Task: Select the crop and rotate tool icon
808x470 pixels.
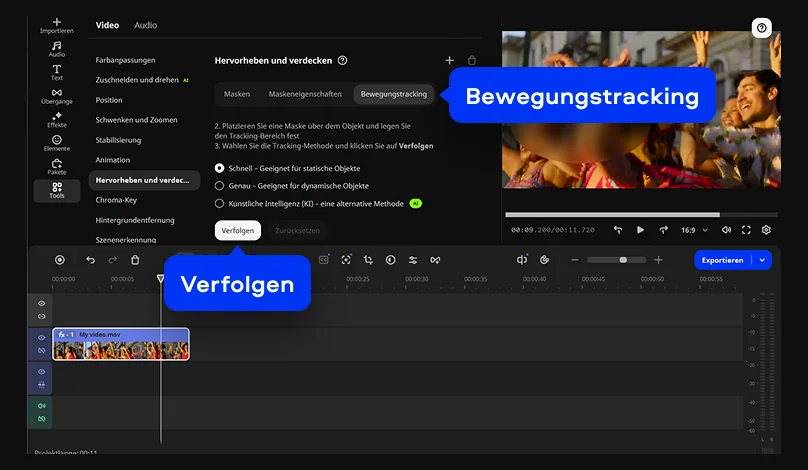Action: (x=368, y=260)
